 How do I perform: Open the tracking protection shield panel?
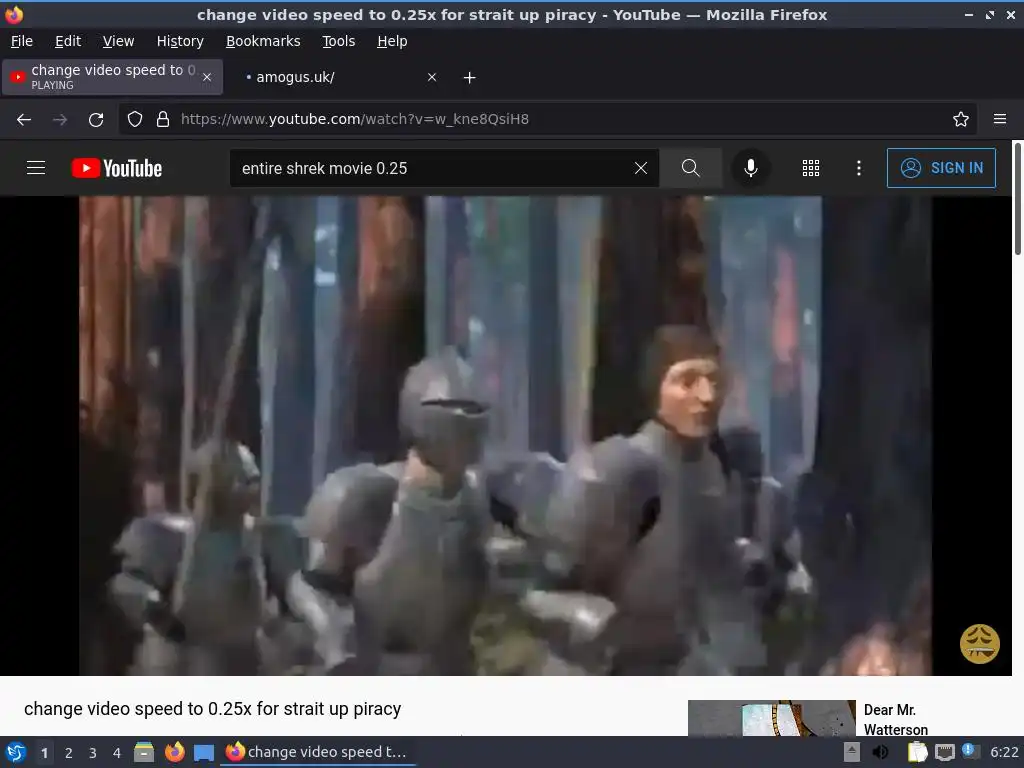click(x=135, y=119)
